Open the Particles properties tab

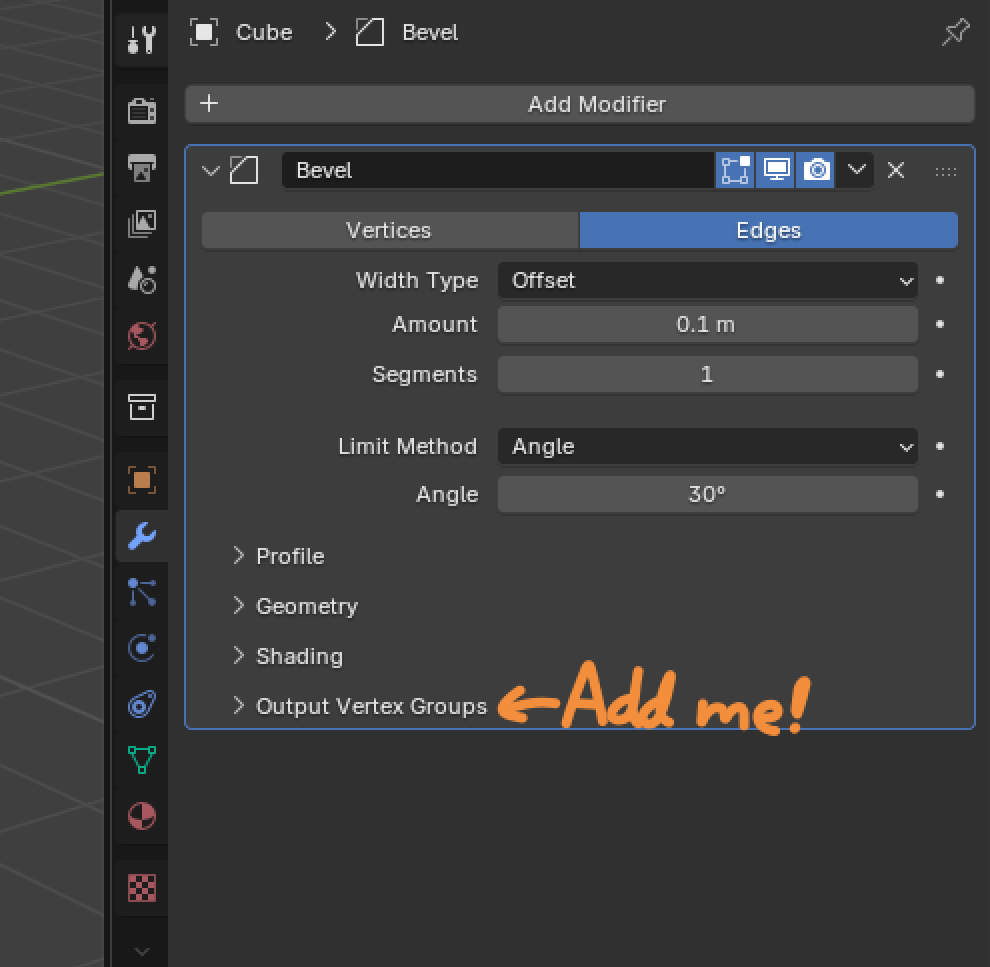(142, 592)
